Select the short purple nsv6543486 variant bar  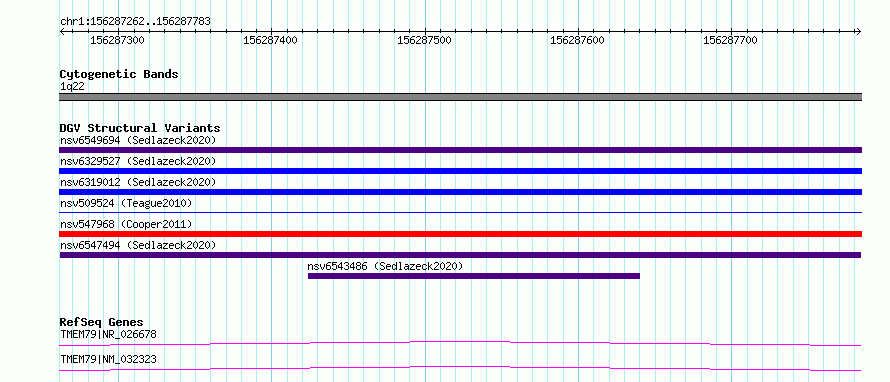click(x=474, y=276)
